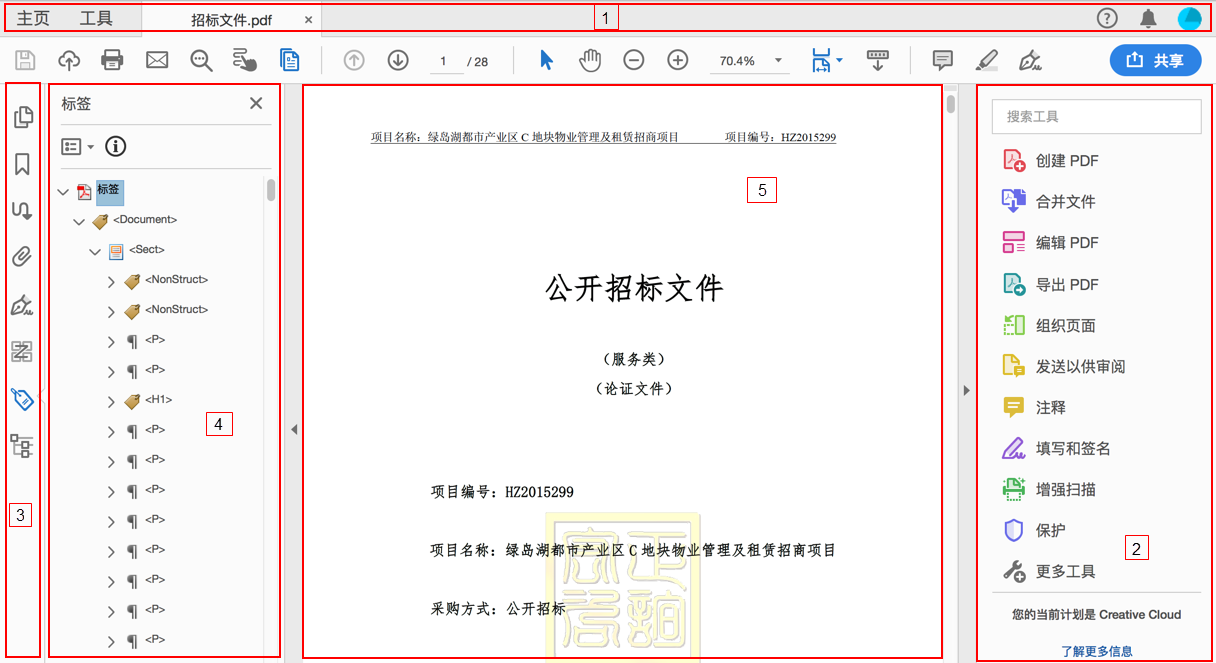1216x663 pixels.
Task: Click the 搜索工具 search field
Action: coord(1096,116)
